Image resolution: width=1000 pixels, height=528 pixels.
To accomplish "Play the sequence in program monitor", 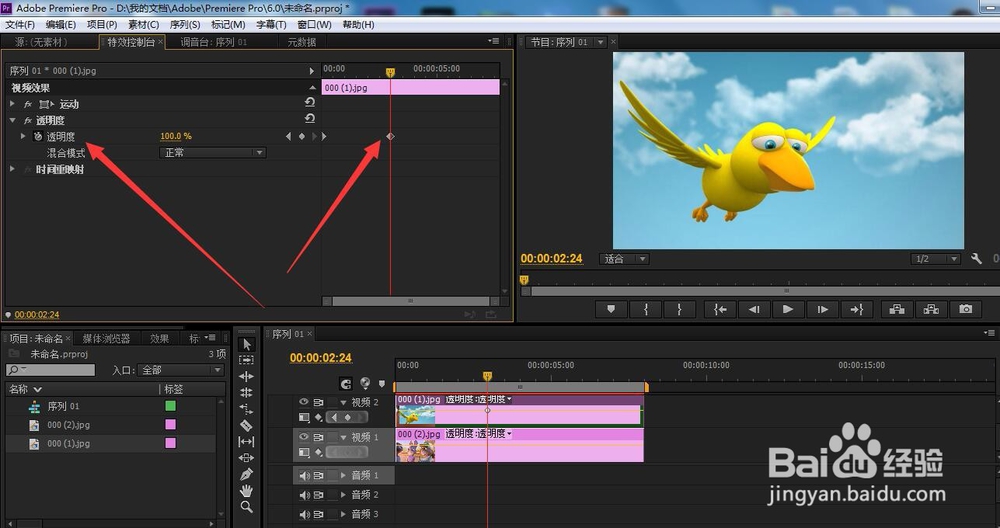I will tap(788, 309).
